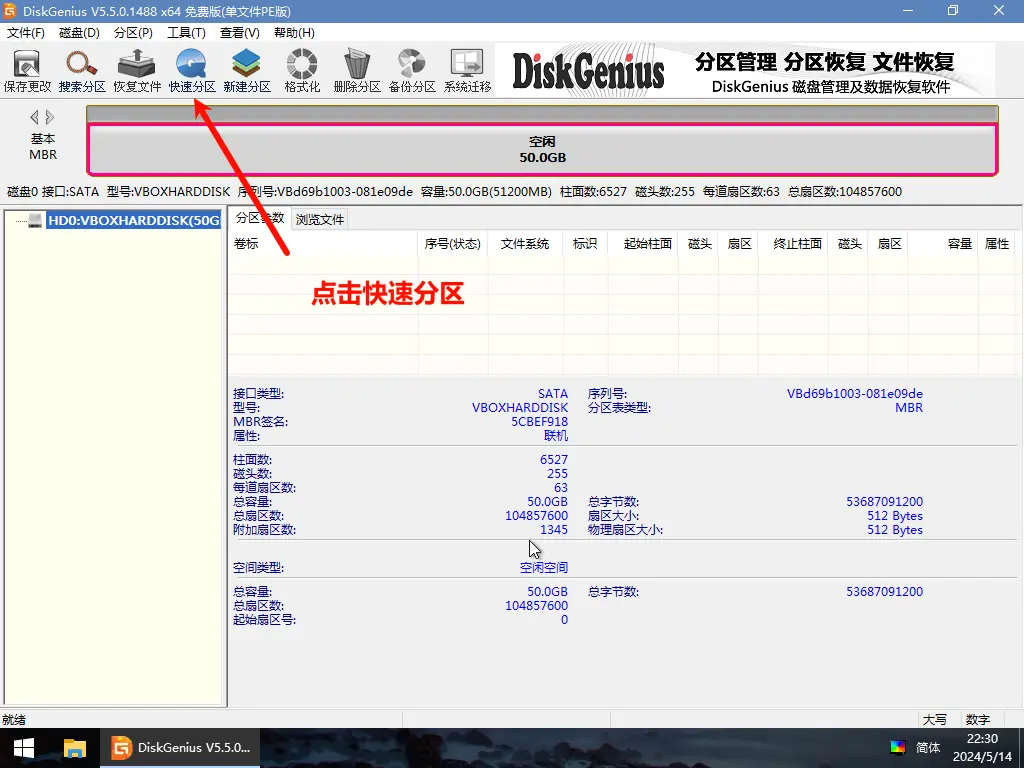1024x768 pixels.
Task: Go to previous disk arrow
Action: tap(34, 118)
